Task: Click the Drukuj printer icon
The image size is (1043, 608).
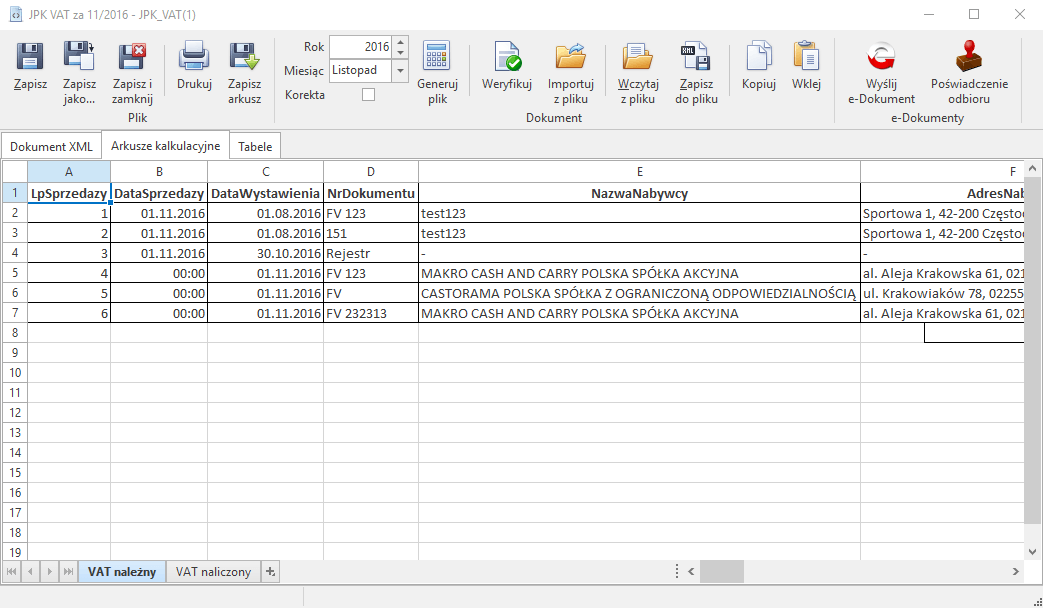Action: coord(194,58)
